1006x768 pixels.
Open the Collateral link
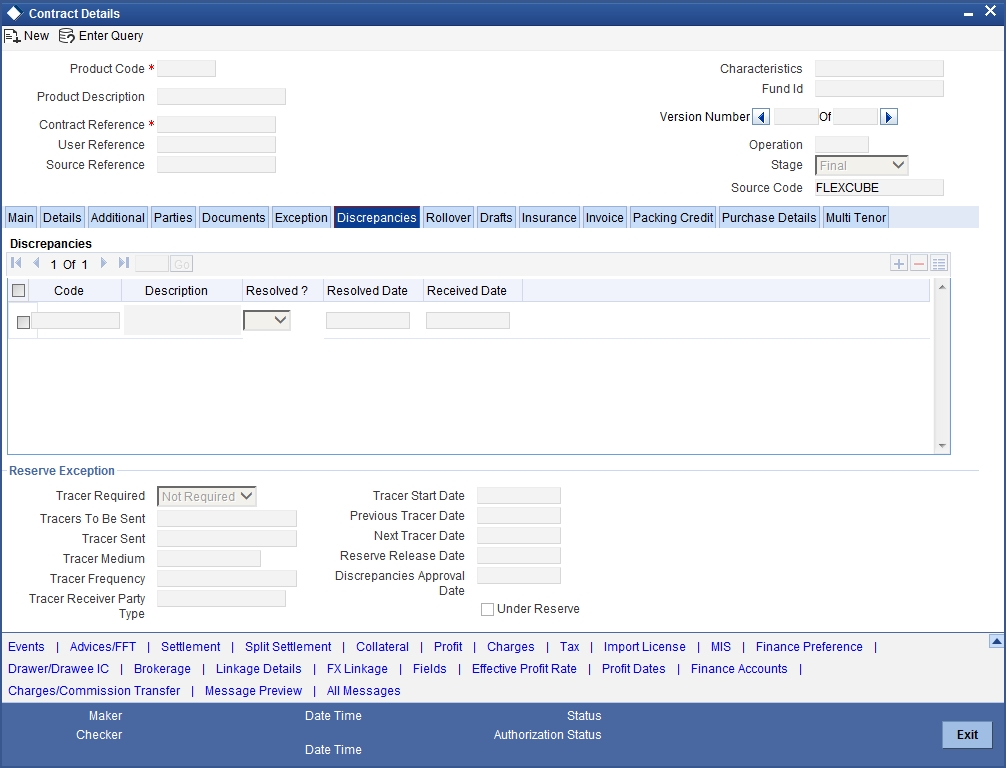click(382, 647)
